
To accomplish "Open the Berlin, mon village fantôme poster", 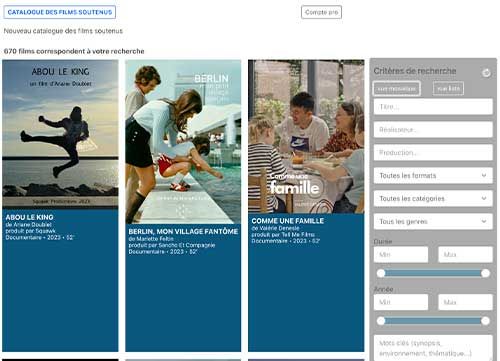I will [183, 142].
